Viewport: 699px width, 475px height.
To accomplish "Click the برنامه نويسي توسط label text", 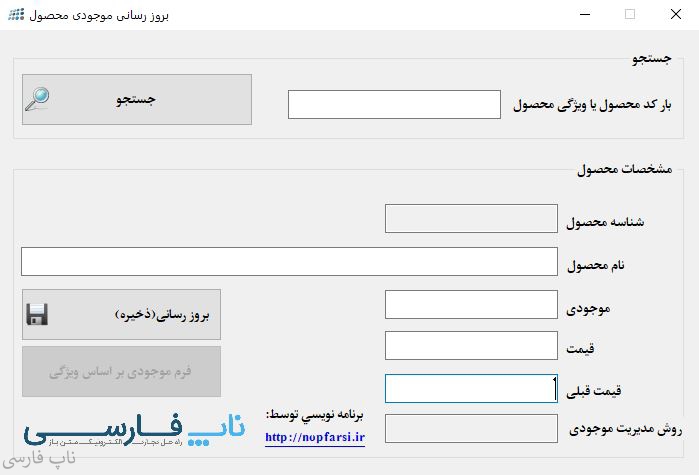I will [315, 414].
